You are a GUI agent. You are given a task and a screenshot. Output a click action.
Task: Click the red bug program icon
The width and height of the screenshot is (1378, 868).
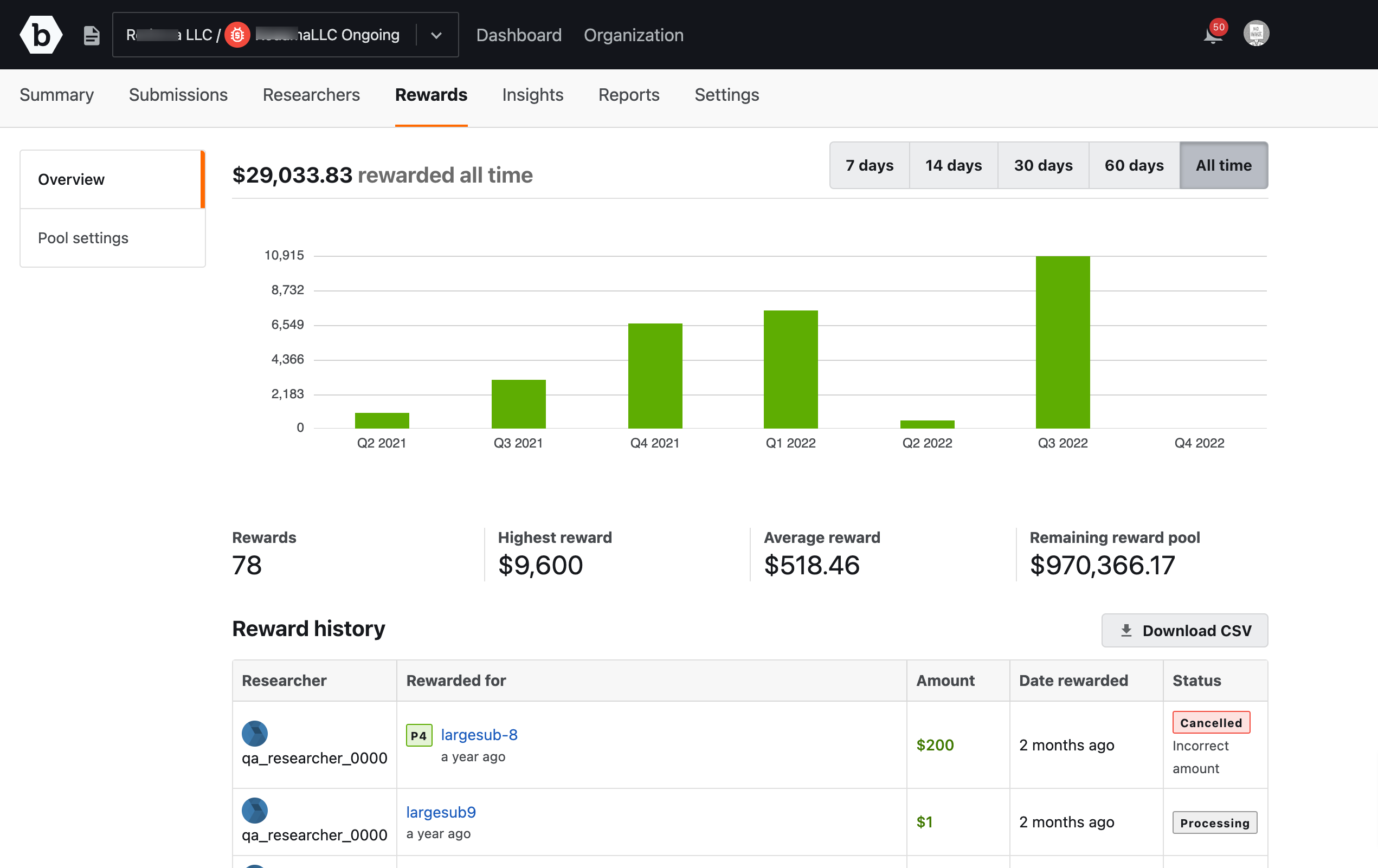point(237,35)
